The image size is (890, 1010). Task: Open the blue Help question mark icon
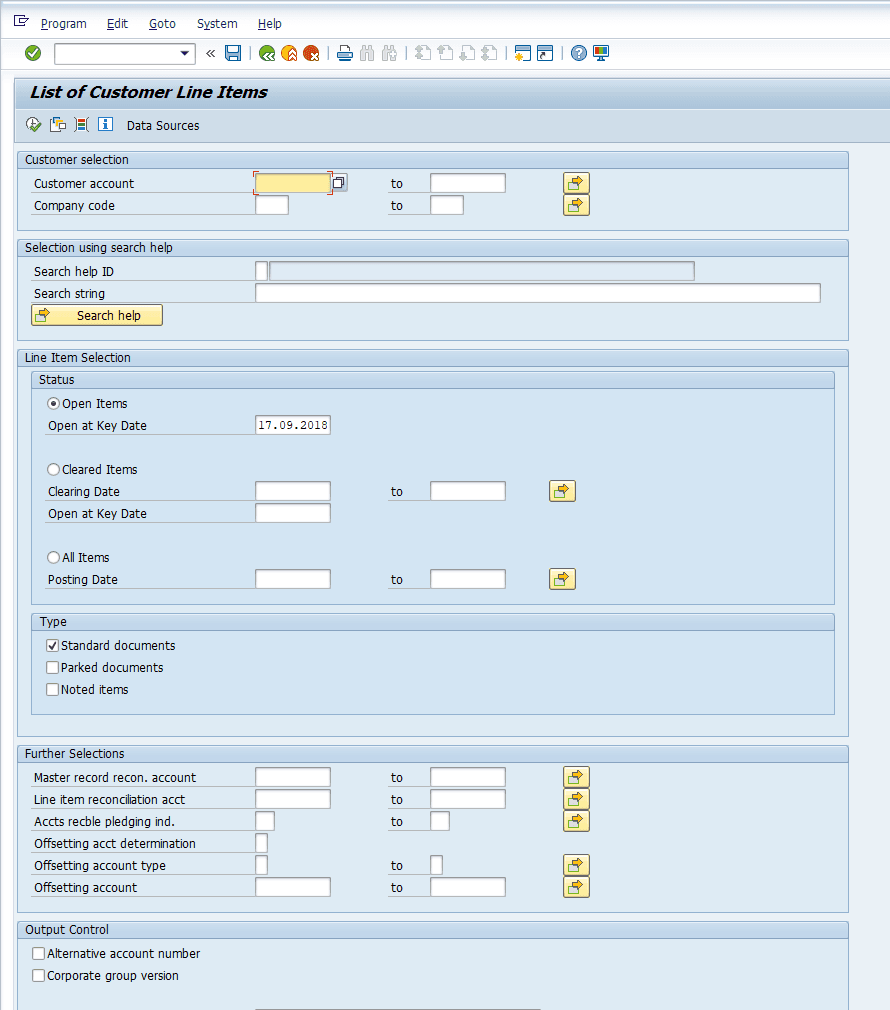pyautogui.click(x=579, y=53)
